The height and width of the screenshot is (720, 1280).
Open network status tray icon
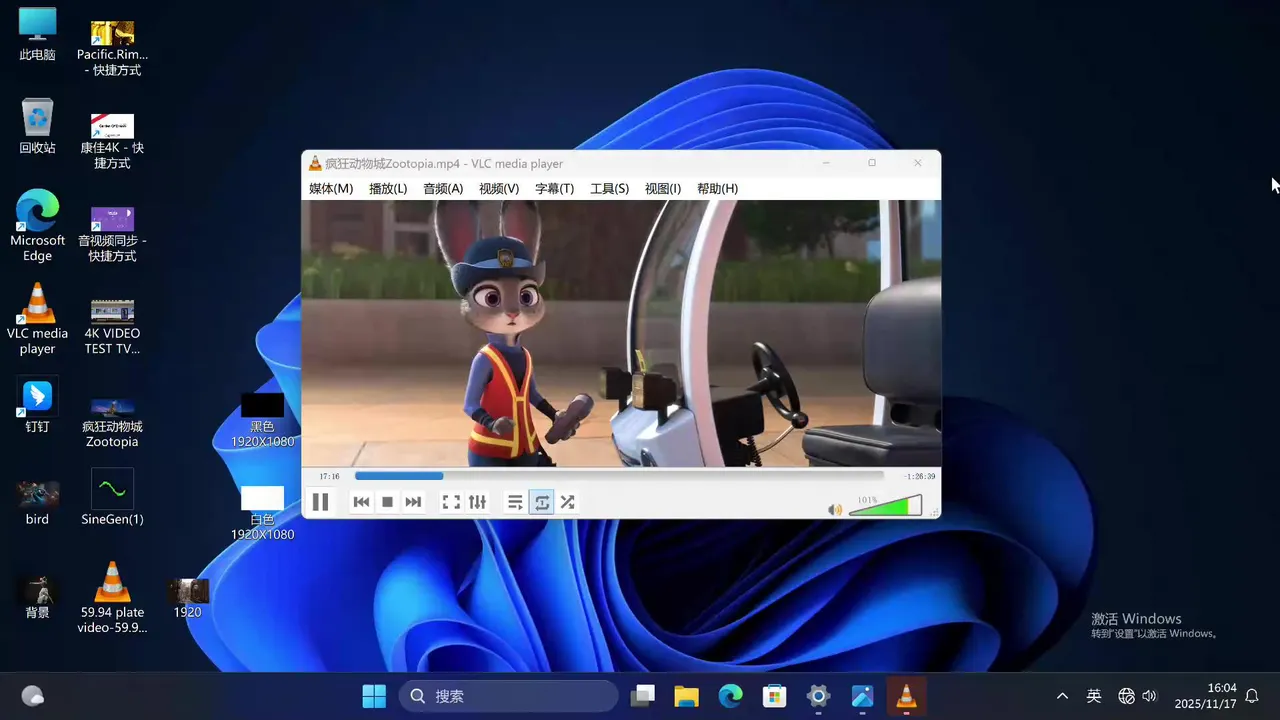pos(1126,696)
